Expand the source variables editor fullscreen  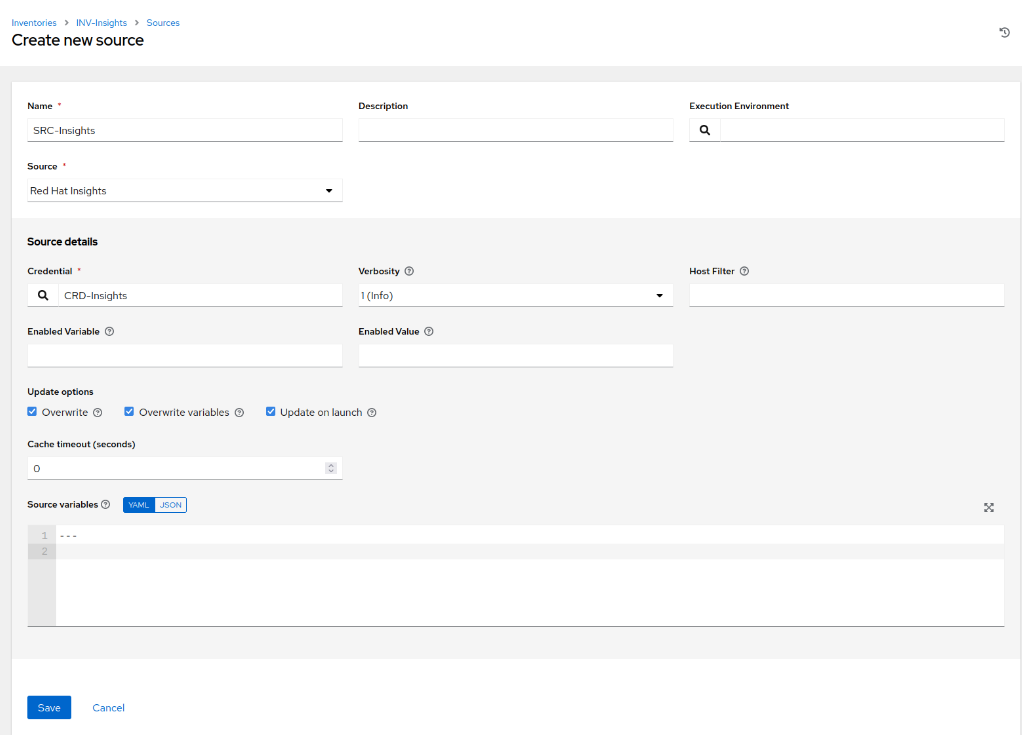coord(988,507)
